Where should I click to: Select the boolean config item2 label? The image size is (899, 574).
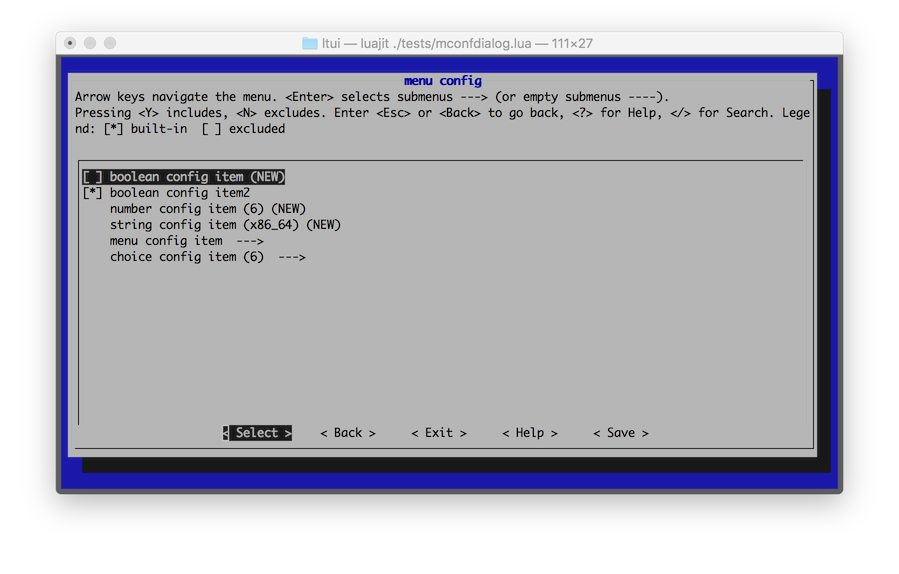click(x=180, y=193)
